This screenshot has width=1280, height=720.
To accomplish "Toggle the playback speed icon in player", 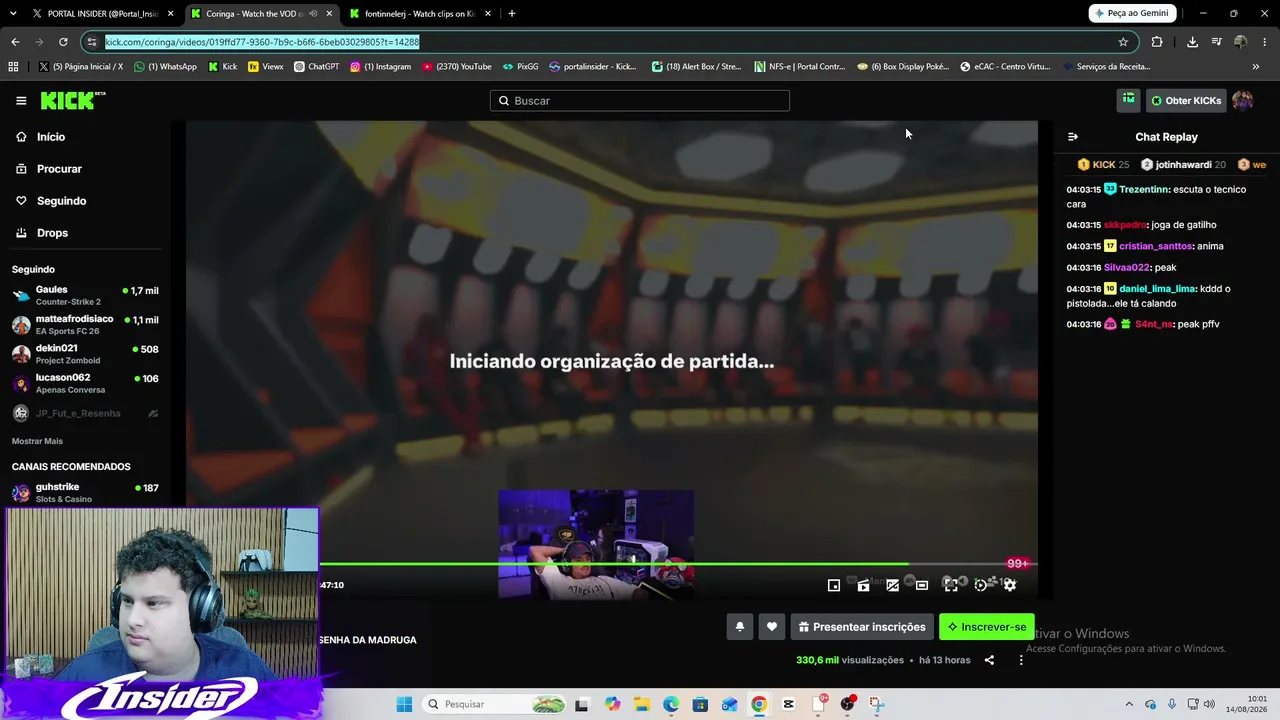I will pyautogui.click(x=981, y=585).
